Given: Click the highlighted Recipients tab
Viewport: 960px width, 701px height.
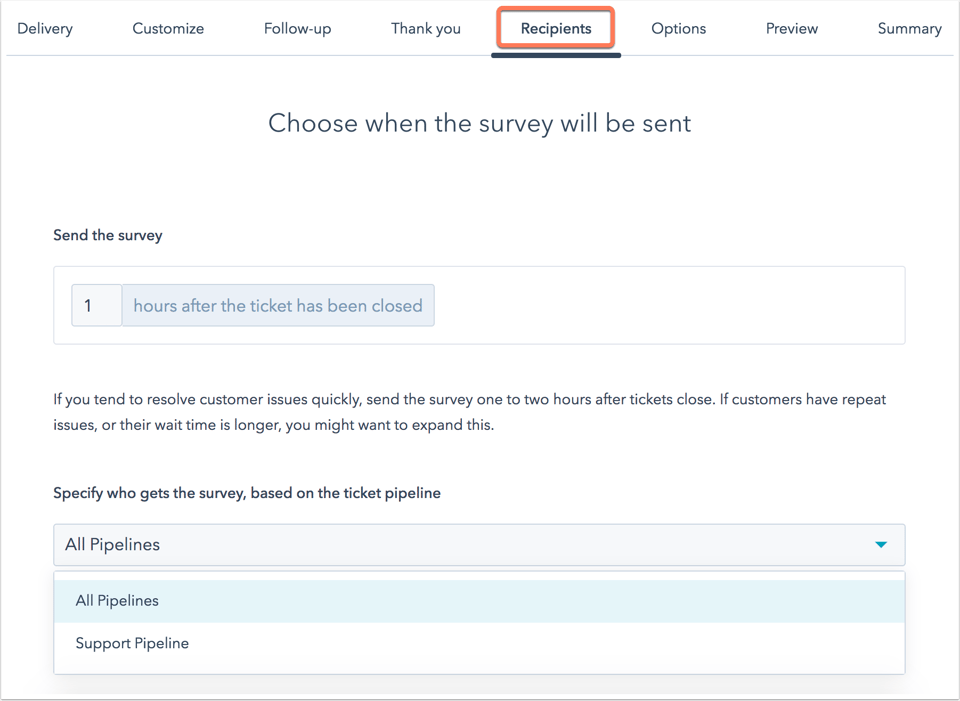Looking at the screenshot, I should click(556, 28).
